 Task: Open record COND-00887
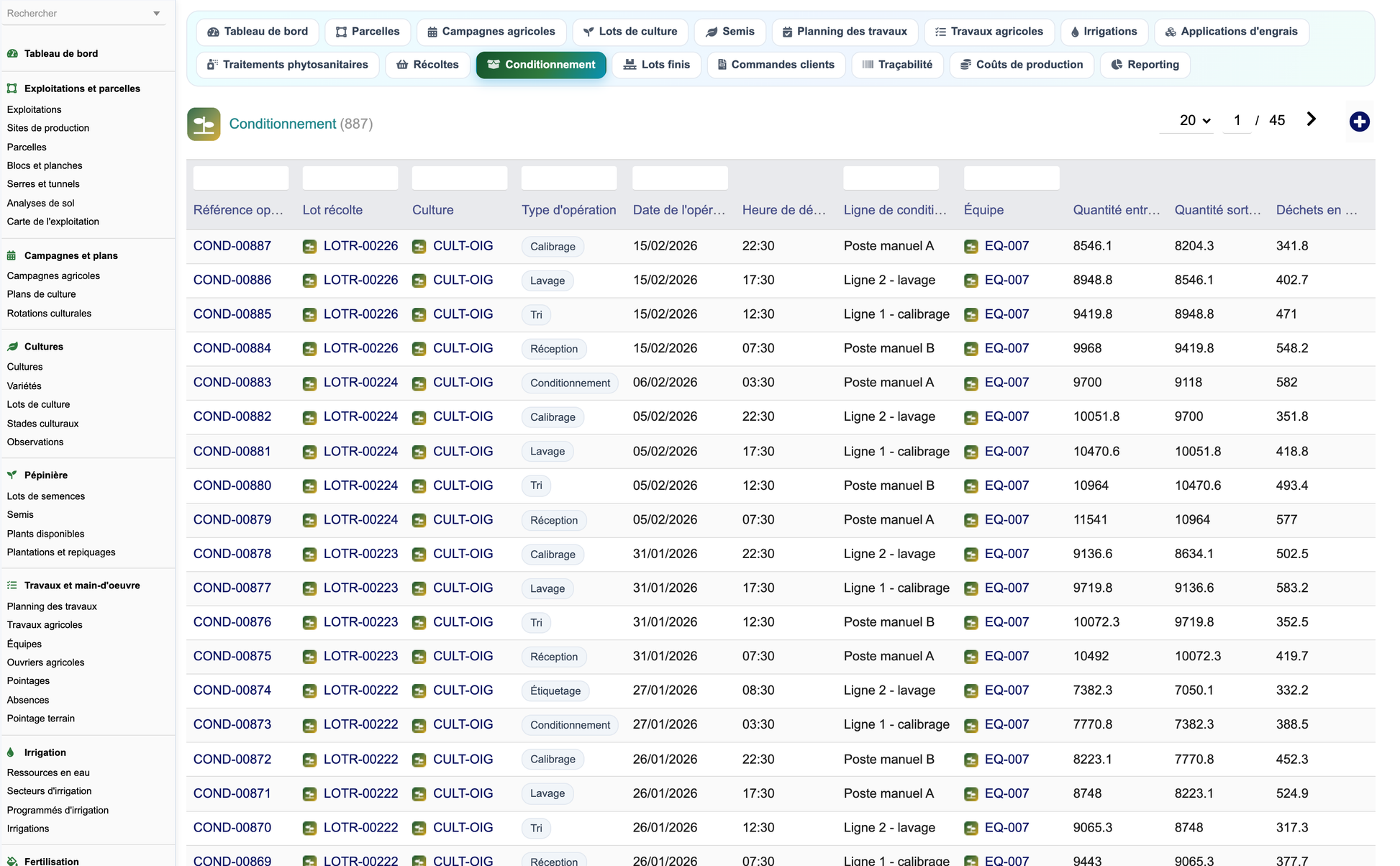[x=232, y=246]
